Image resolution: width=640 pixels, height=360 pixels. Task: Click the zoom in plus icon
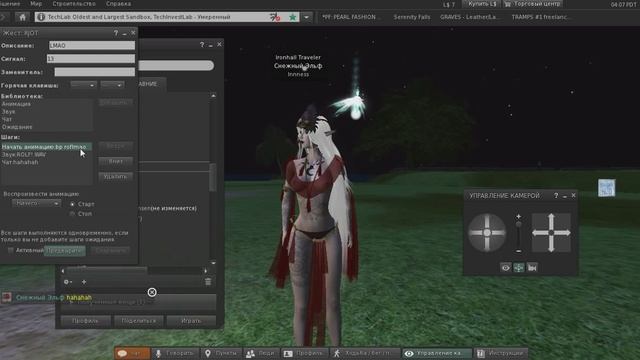point(518,216)
